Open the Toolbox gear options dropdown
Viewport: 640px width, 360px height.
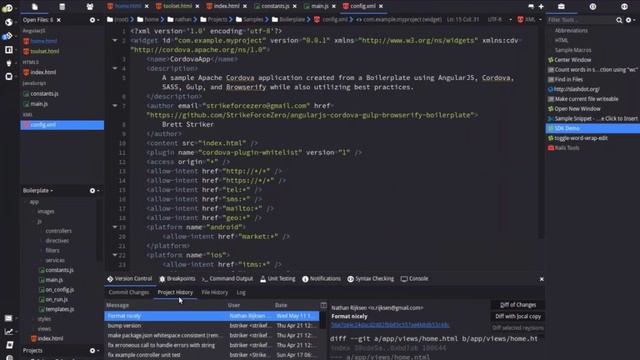[x=631, y=20]
